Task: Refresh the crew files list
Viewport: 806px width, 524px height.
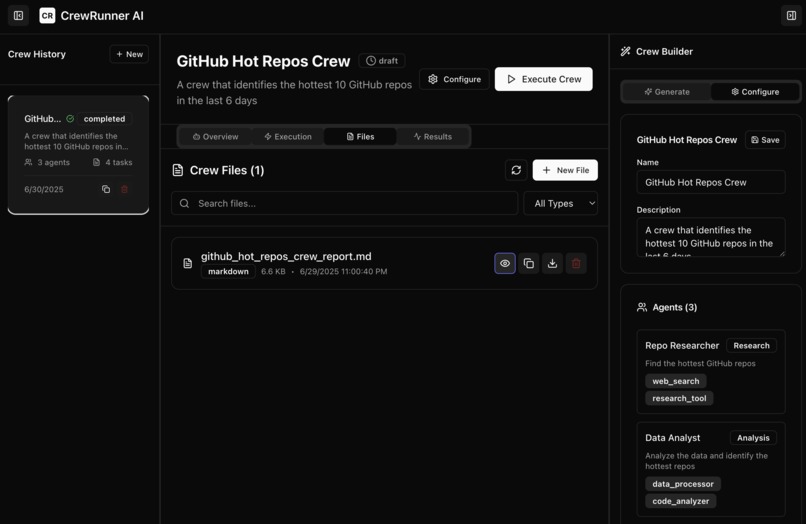Action: (516, 170)
